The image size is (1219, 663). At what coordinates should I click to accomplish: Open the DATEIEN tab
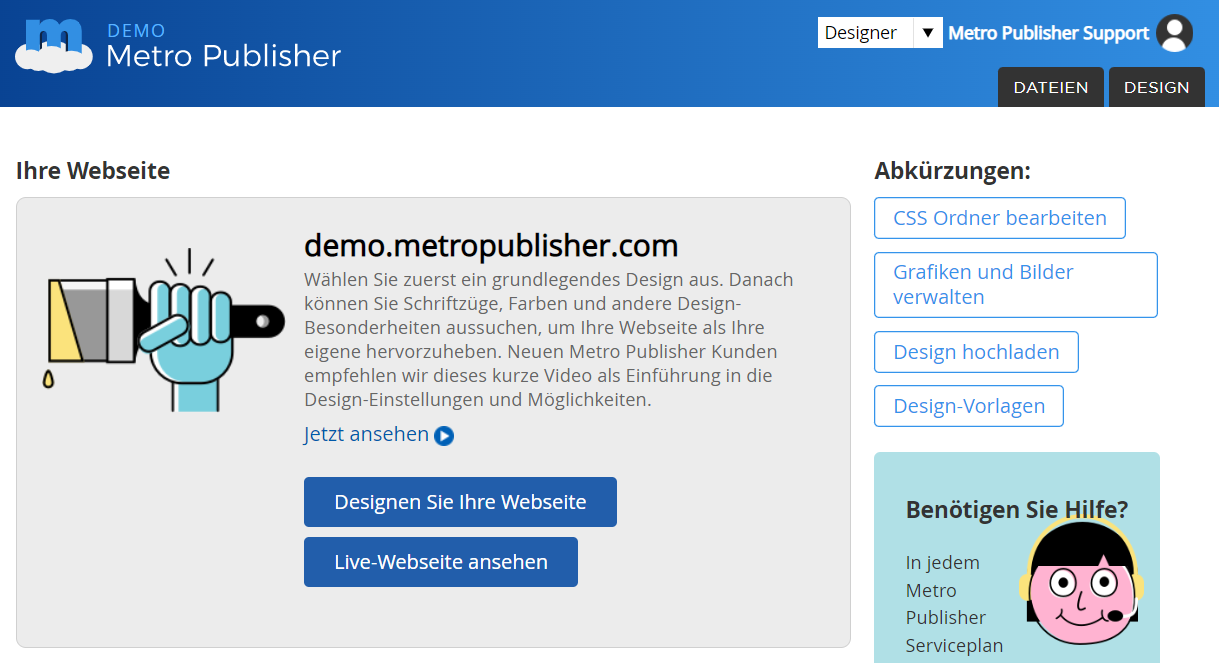pyautogui.click(x=1051, y=87)
